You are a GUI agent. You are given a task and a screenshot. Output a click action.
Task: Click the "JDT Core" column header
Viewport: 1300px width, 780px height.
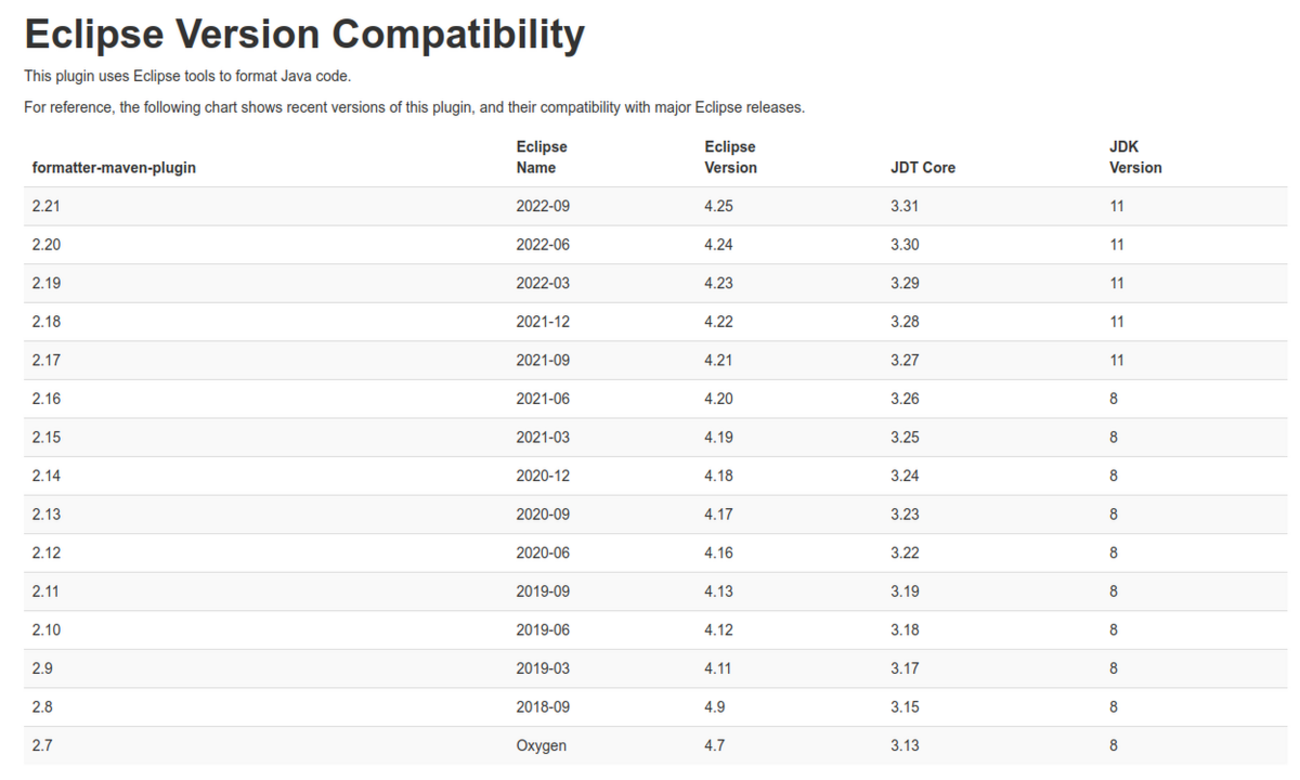pos(922,168)
